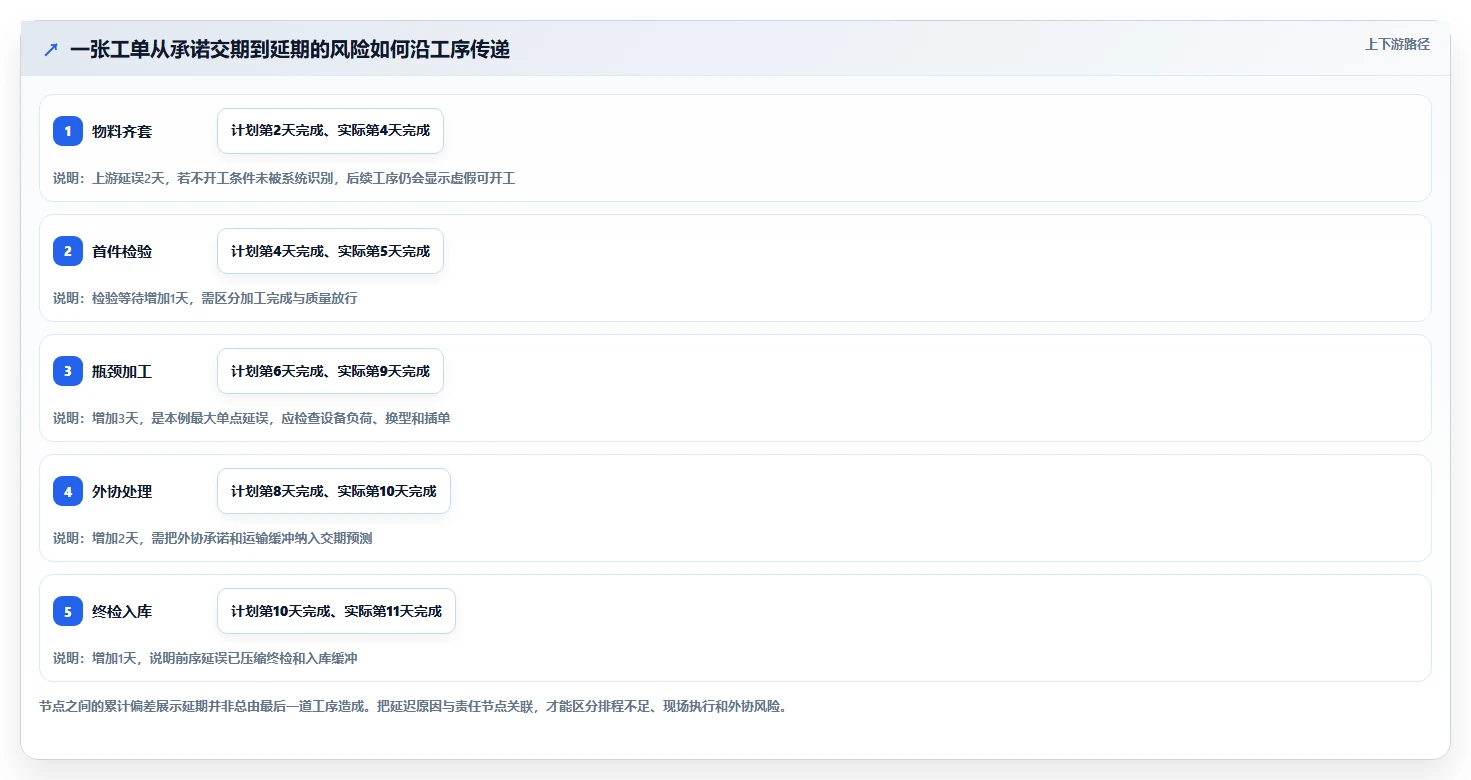Click step badge 1 for 物料齐套
The width and height of the screenshot is (1471, 780).
68,131
